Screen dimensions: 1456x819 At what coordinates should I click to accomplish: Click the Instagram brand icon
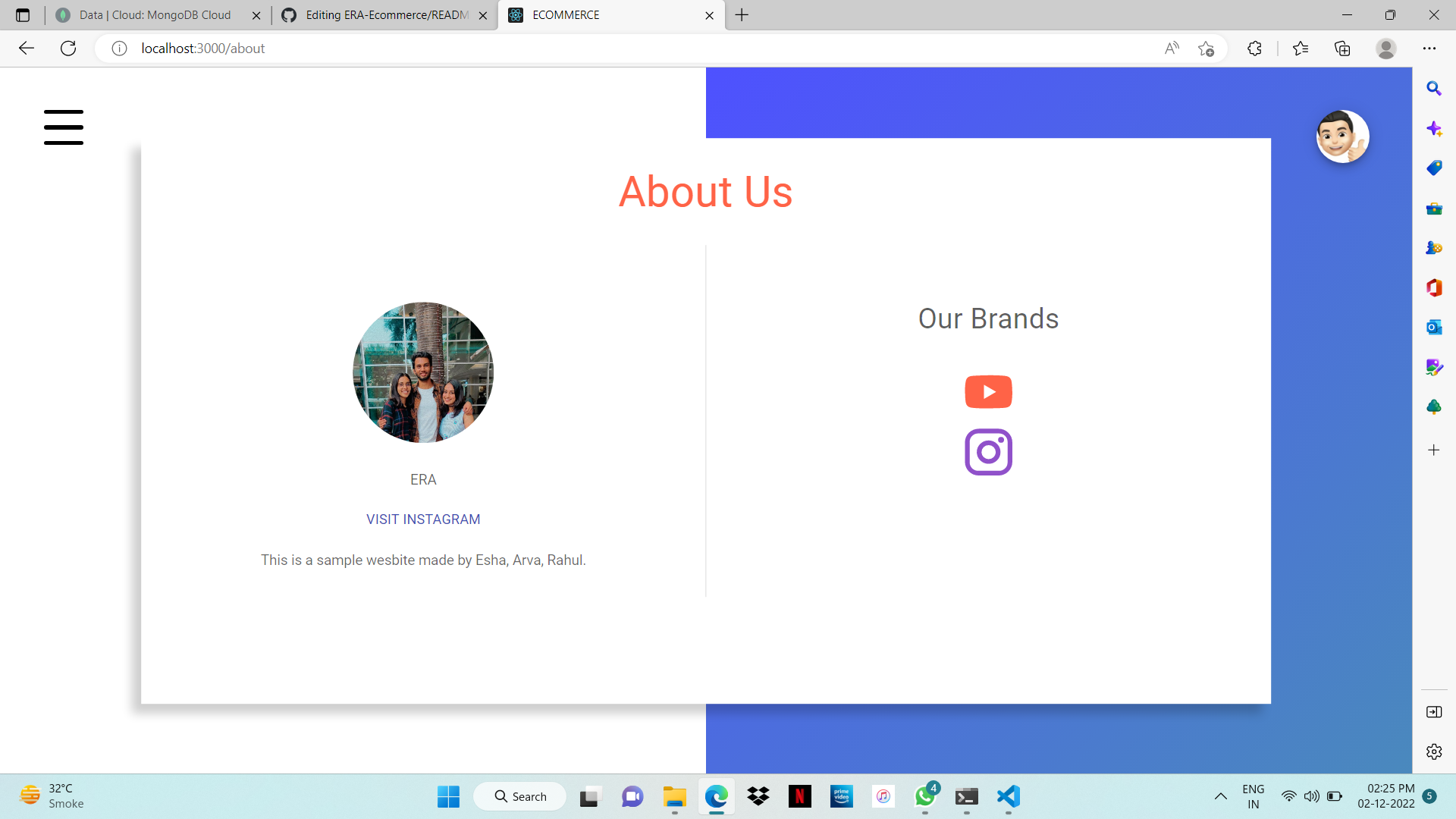[x=988, y=452]
